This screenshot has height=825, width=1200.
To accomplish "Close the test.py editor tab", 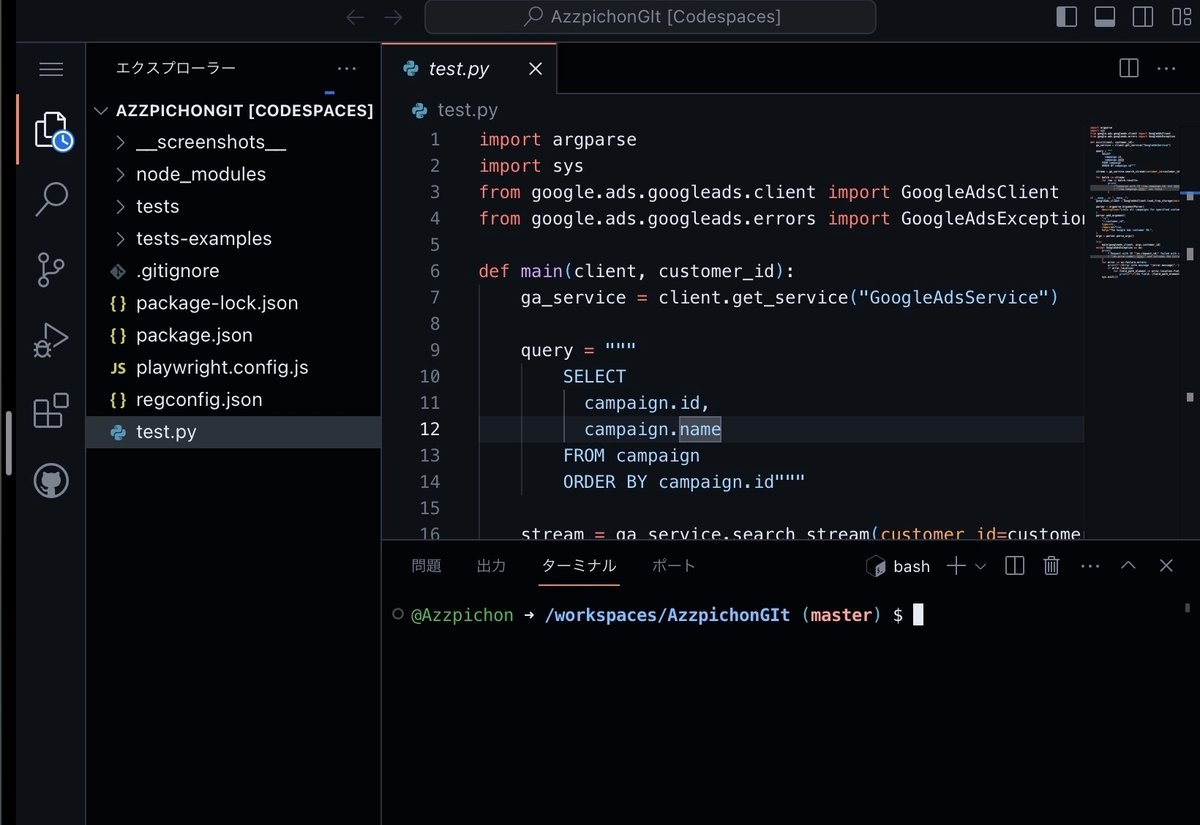I will click(535, 69).
